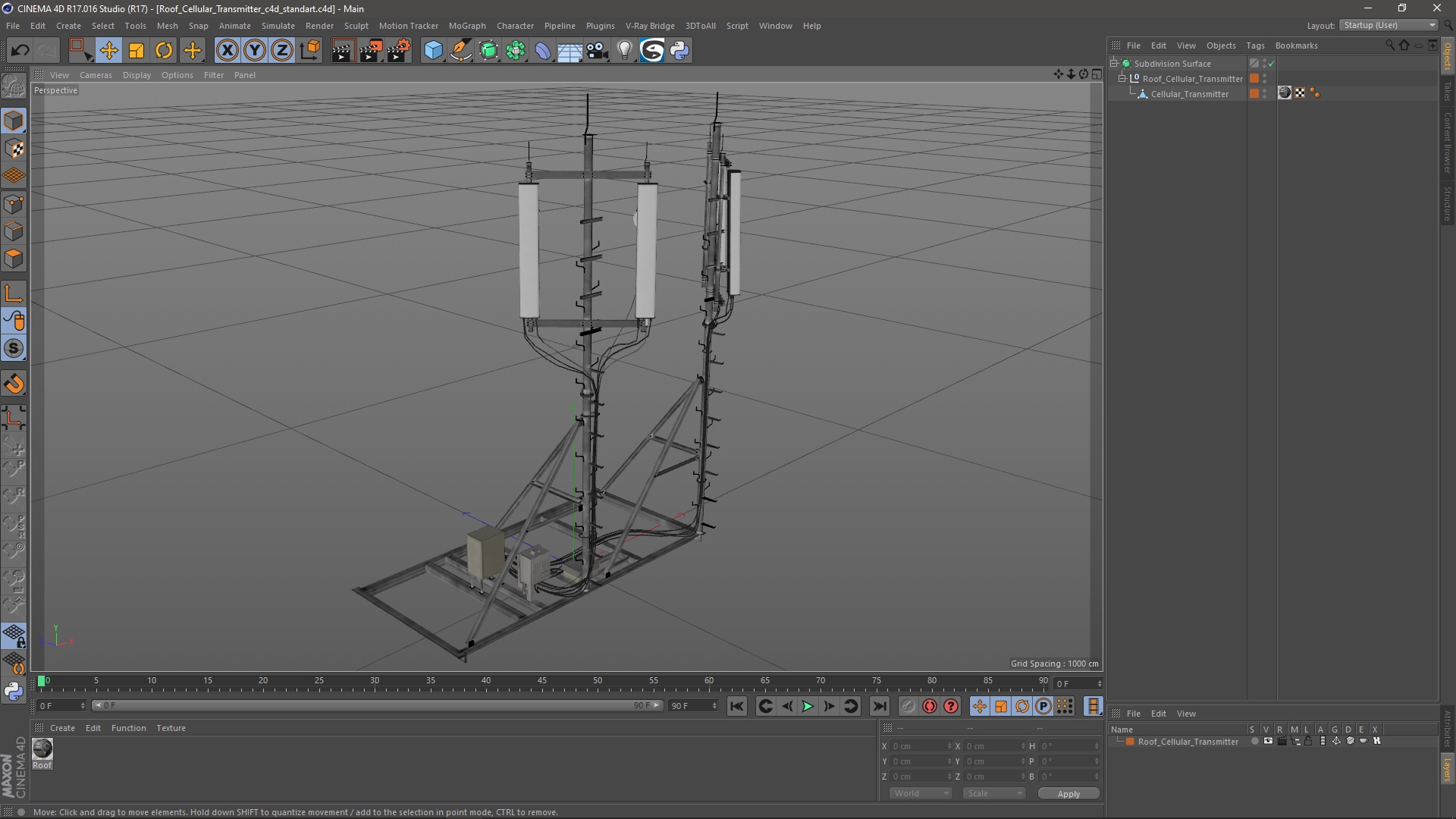
Task: Collapse the Subdivision Surface tree node
Action: pyautogui.click(x=1114, y=63)
